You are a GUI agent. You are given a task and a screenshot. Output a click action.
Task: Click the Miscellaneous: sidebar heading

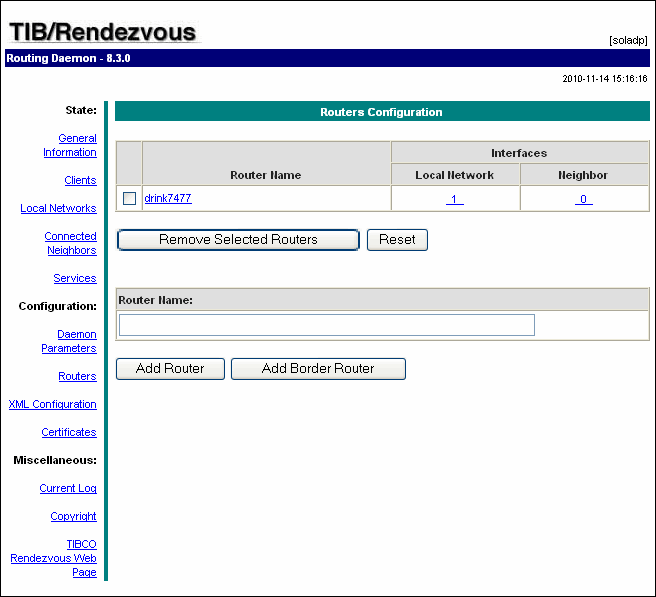click(55, 460)
